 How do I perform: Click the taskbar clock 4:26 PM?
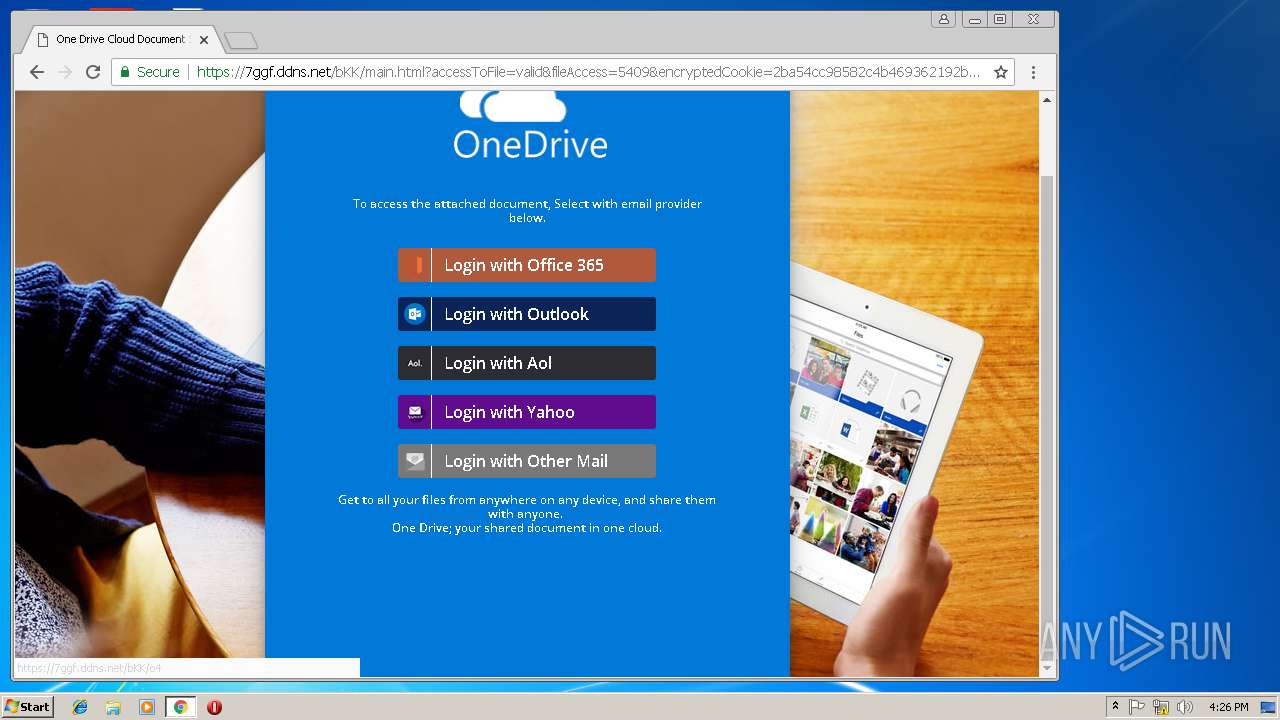(x=1229, y=707)
